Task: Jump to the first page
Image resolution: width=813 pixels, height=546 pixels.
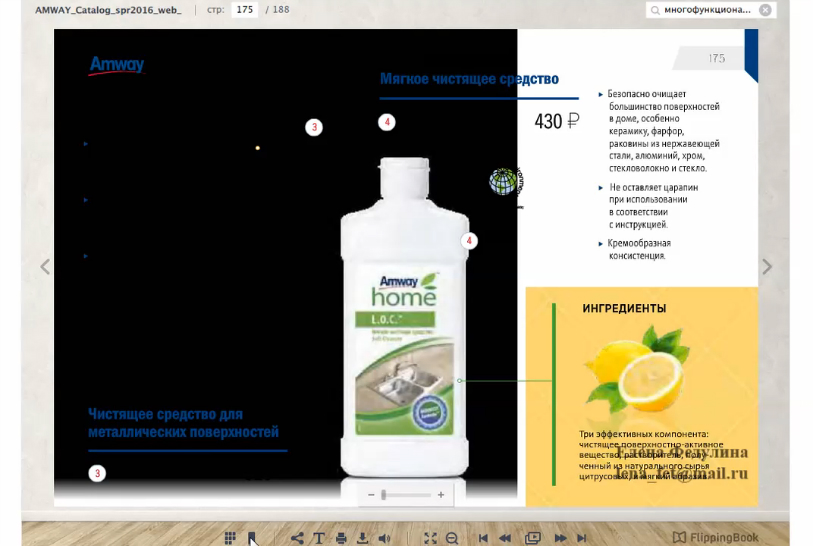Action: click(x=483, y=538)
